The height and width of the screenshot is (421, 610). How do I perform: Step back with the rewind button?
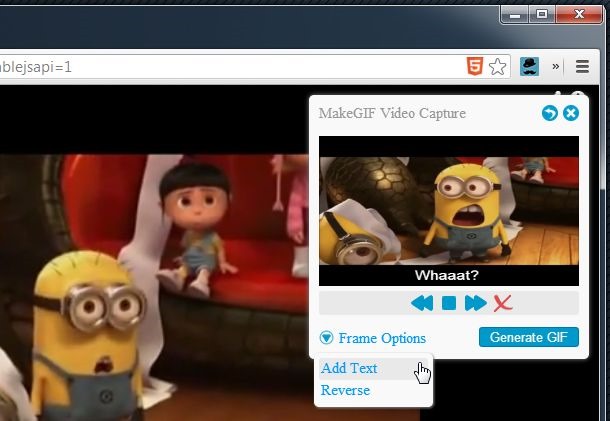point(422,303)
